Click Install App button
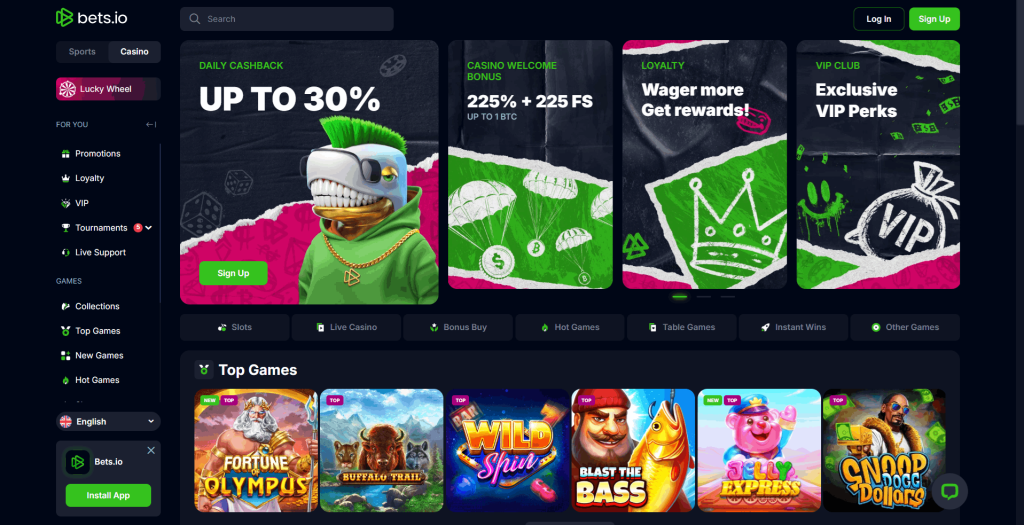 pyautogui.click(x=108, y=496)
